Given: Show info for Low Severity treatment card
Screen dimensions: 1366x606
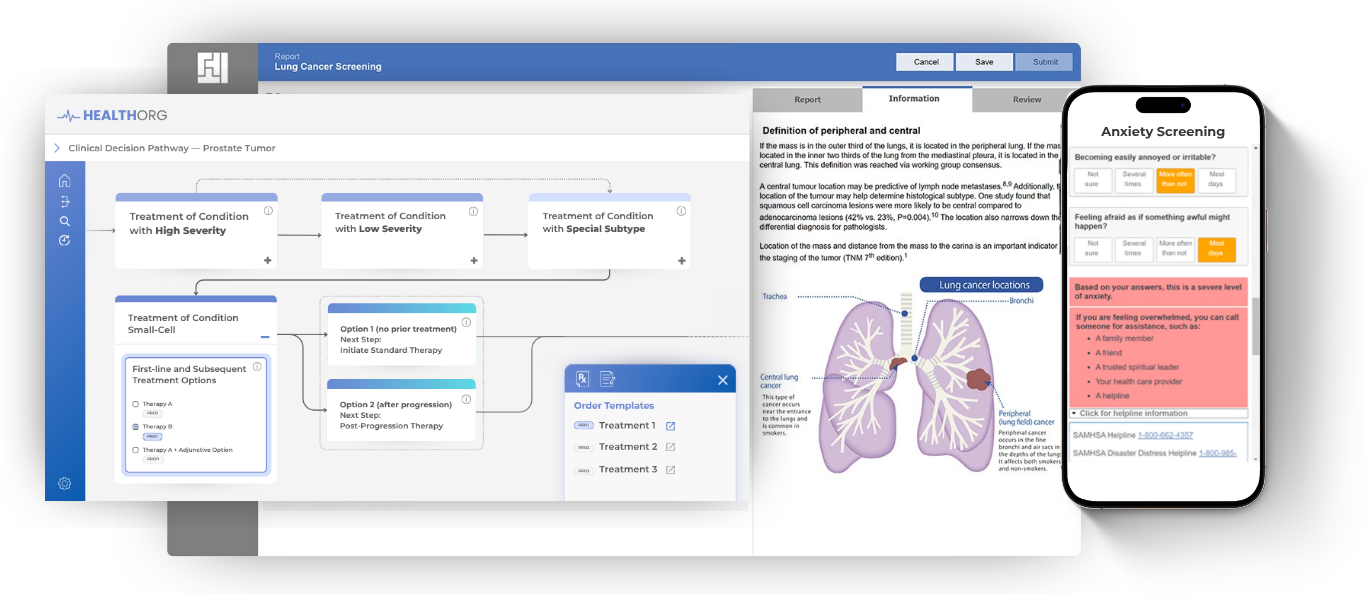Looking at the screenshot, I should click(474, 211).
